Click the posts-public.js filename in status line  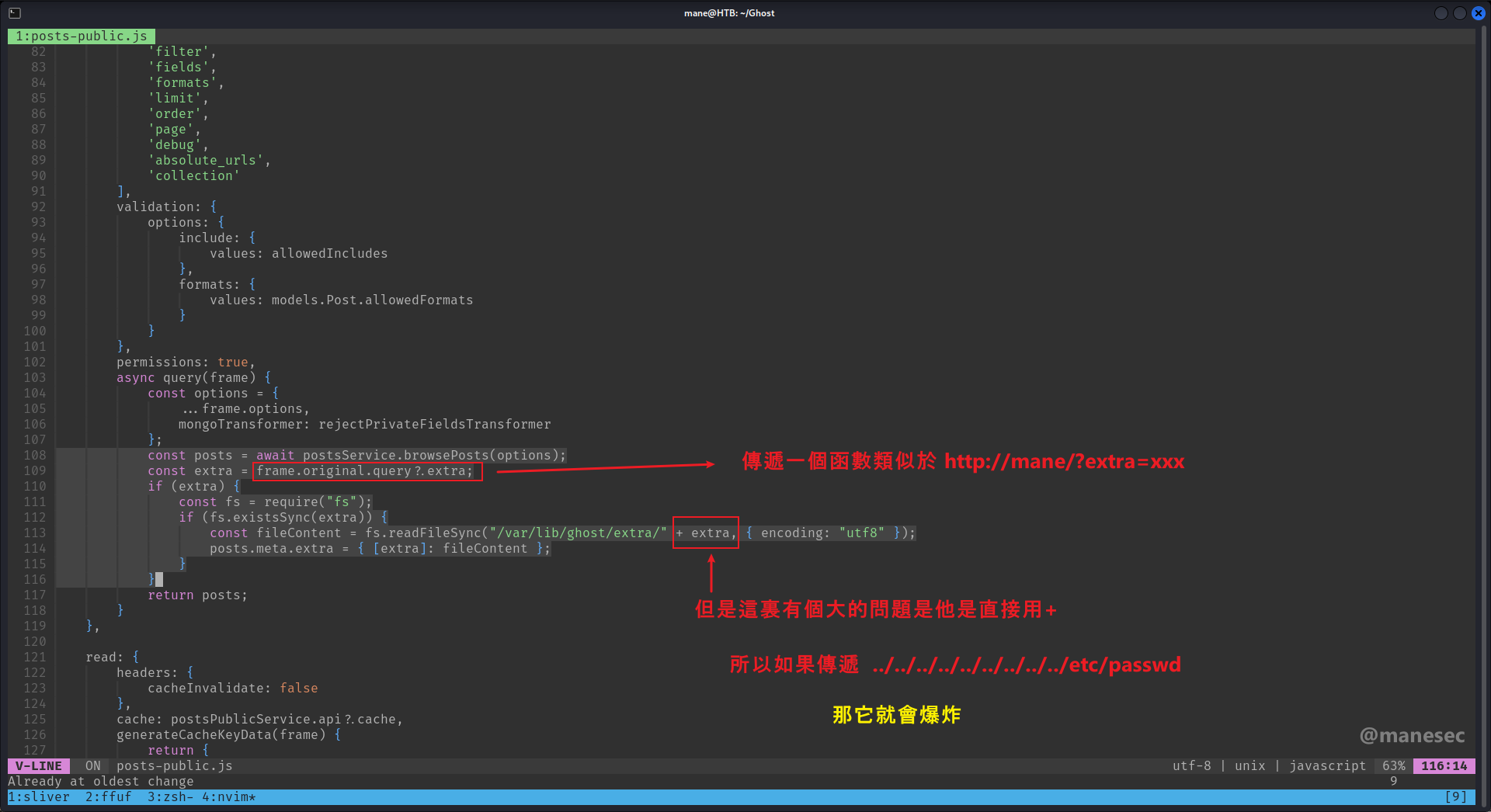pos(175,766)
